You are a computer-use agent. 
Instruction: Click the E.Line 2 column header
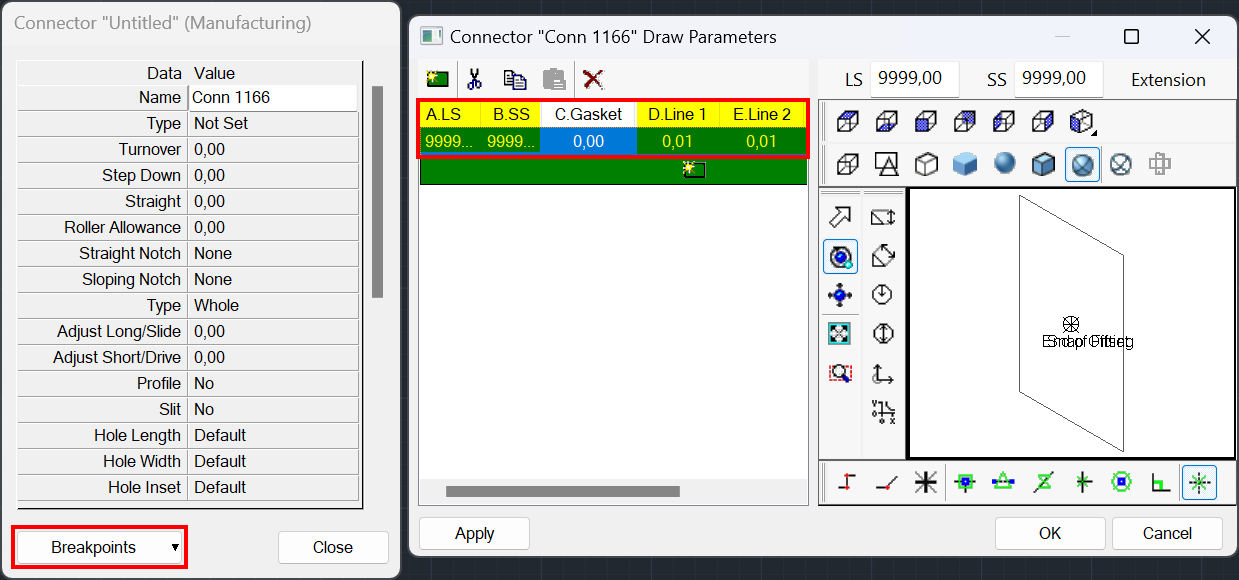(x=762, y=114)
